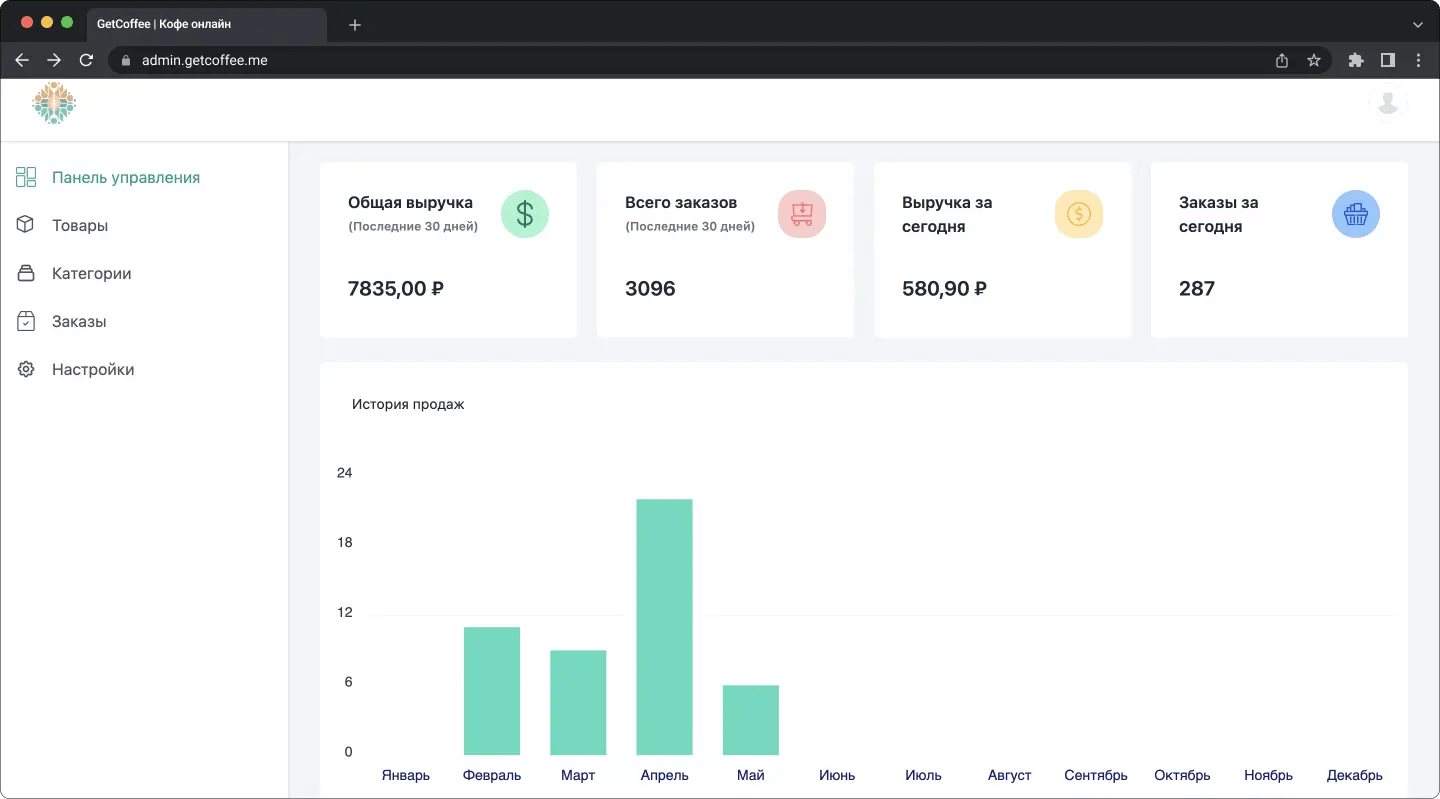The width and height of the screenshot is (1440, 799).
Task: Open the browser extensions puzzle icon
Action: (x=1356, y=60)
